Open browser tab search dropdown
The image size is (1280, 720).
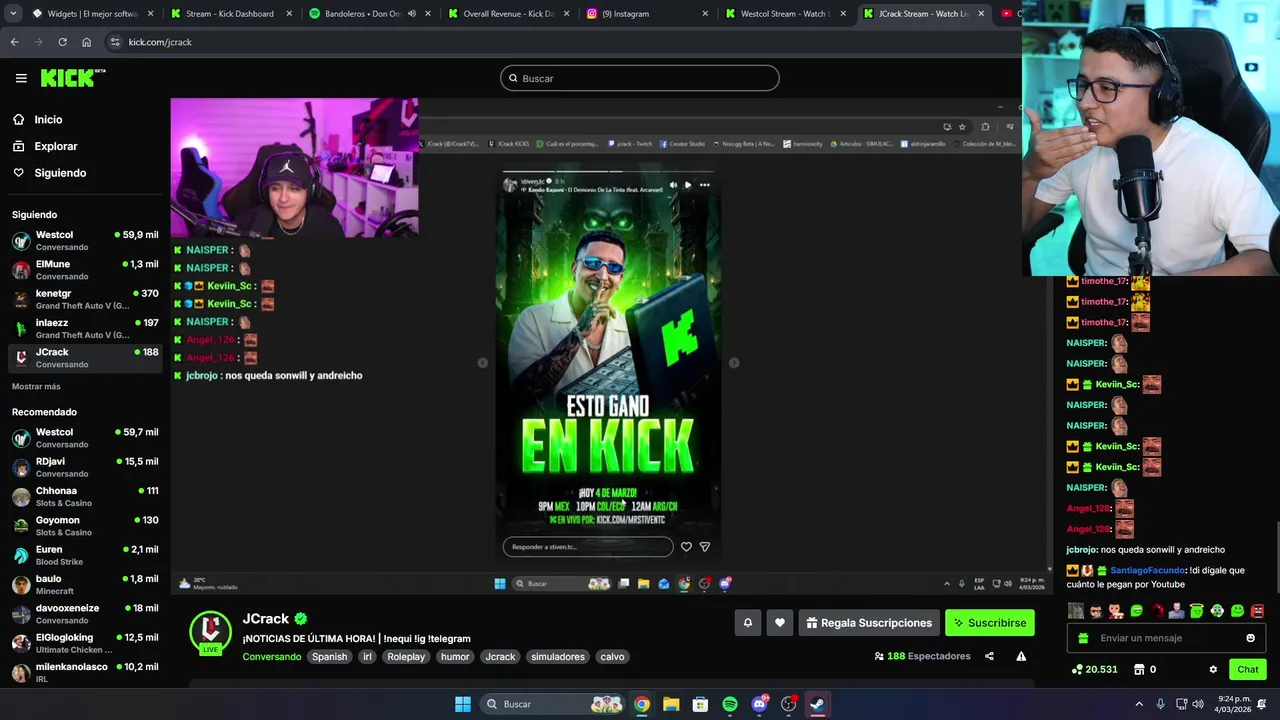[x=12, y=14]
